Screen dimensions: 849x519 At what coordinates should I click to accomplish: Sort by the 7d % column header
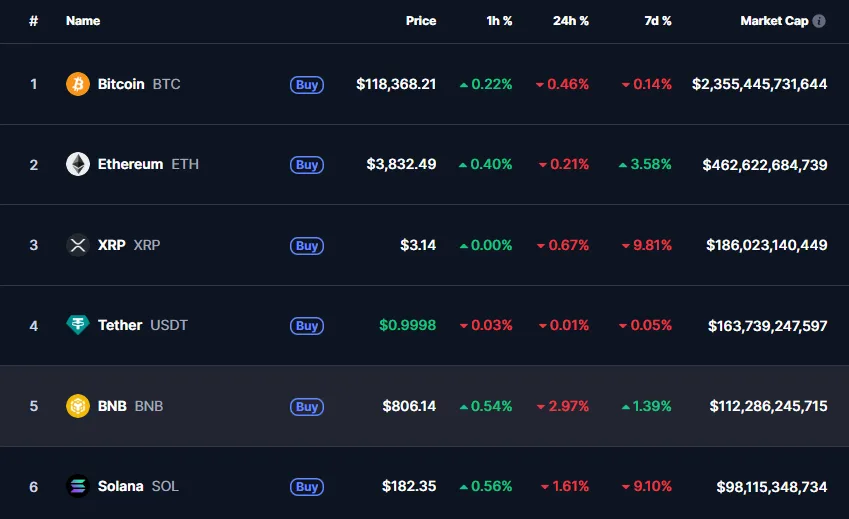coord(657,21)
